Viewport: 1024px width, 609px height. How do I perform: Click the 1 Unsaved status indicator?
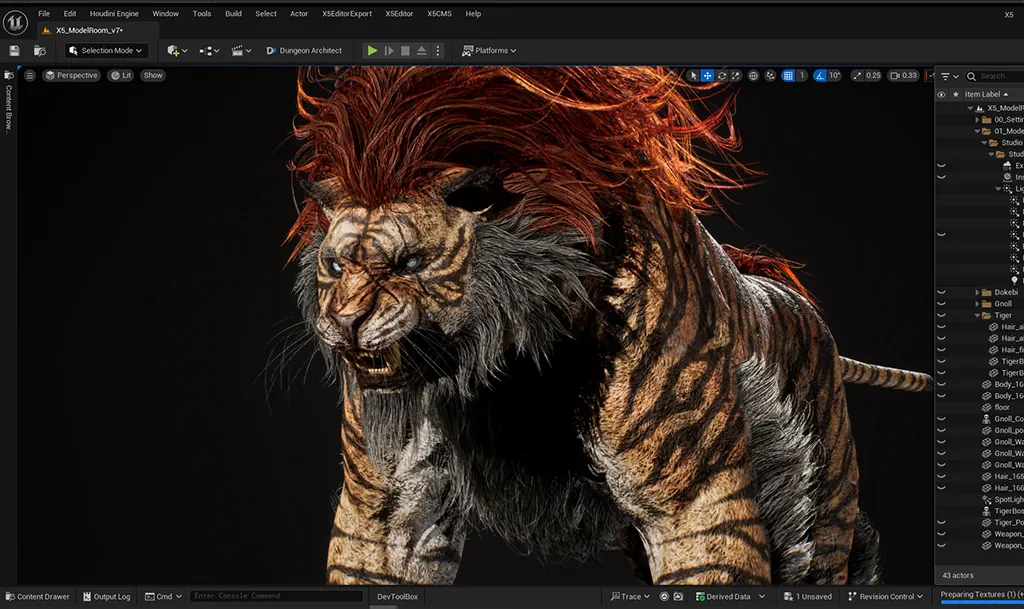808,597
